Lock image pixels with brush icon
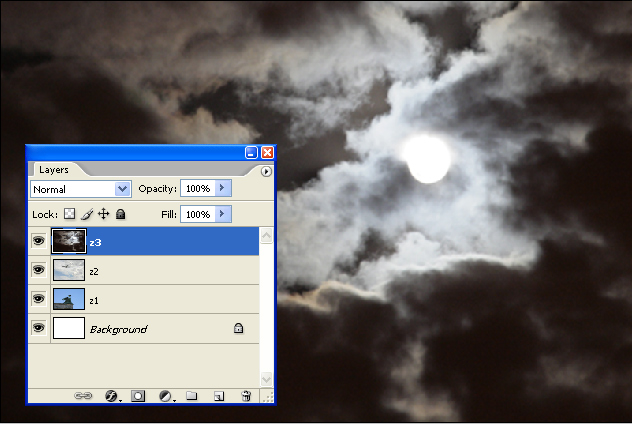The width and height of the screenshot is (632, 424). (x=87, y=214)
